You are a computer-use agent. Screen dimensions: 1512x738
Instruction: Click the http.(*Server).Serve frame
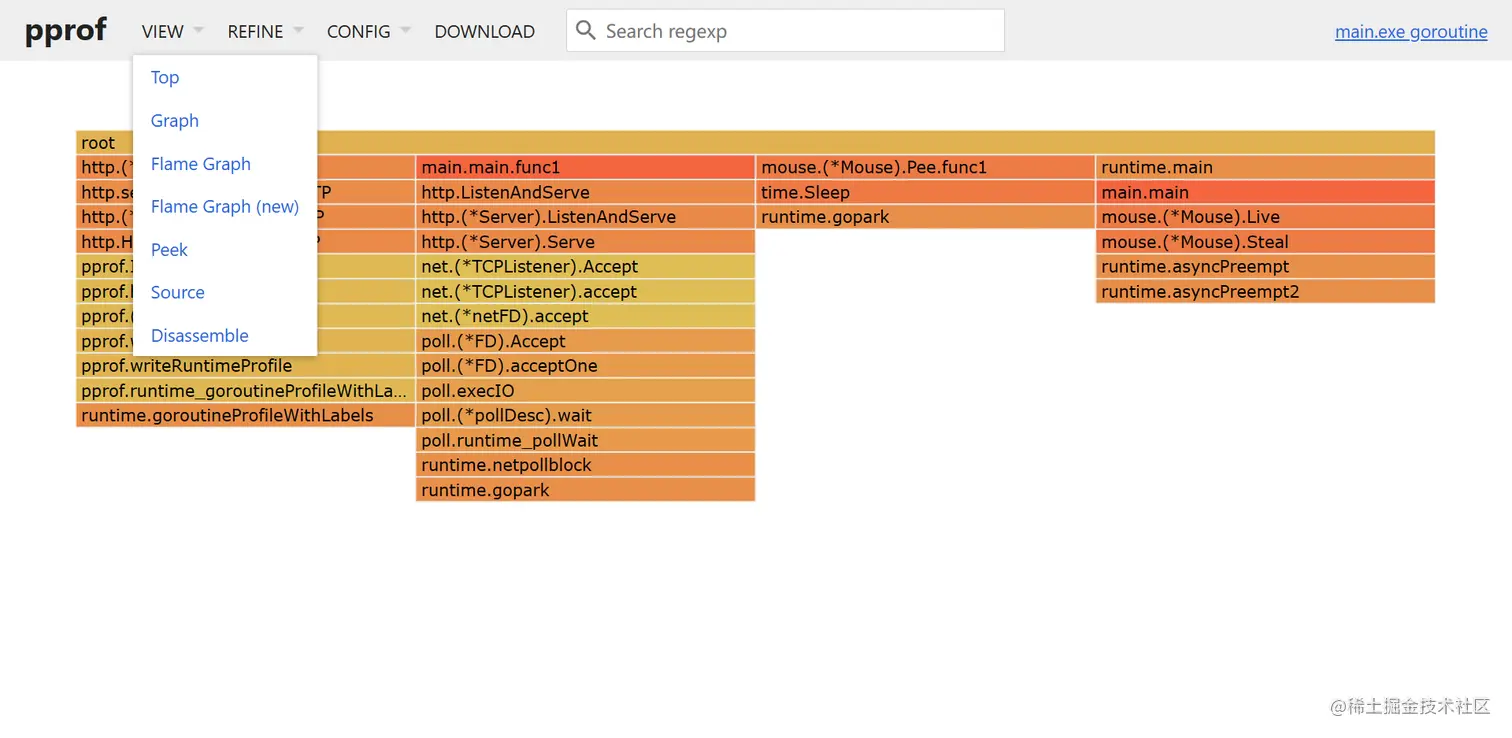(x=585, y=242)
